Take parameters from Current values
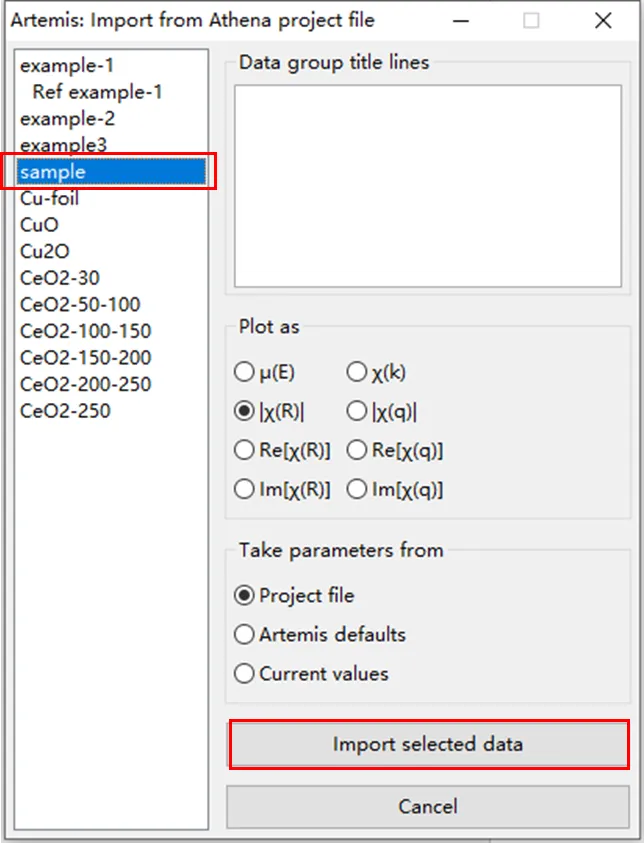Image resolution: width=644 pixels, height=843 pixels. [244, 673]
